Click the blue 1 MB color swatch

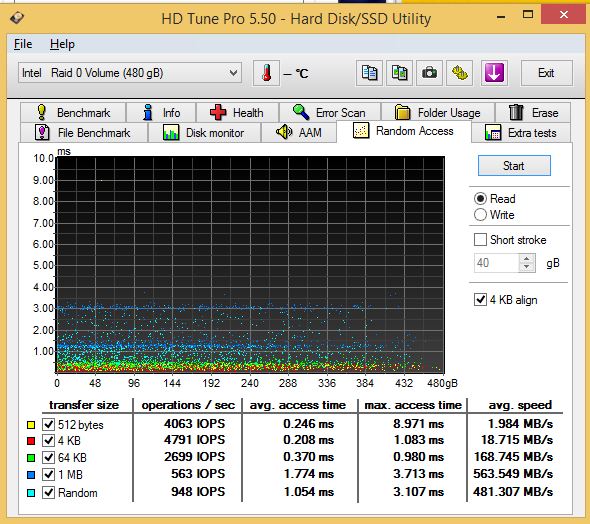tap(31, 475)
